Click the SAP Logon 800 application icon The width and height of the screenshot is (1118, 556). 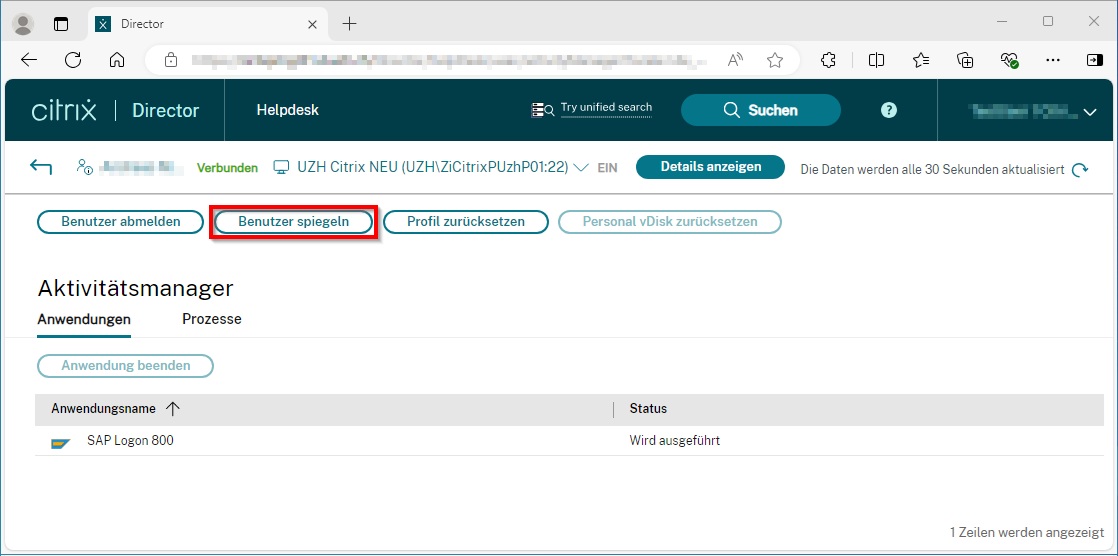pyautogui.click(x=61, y=442)
